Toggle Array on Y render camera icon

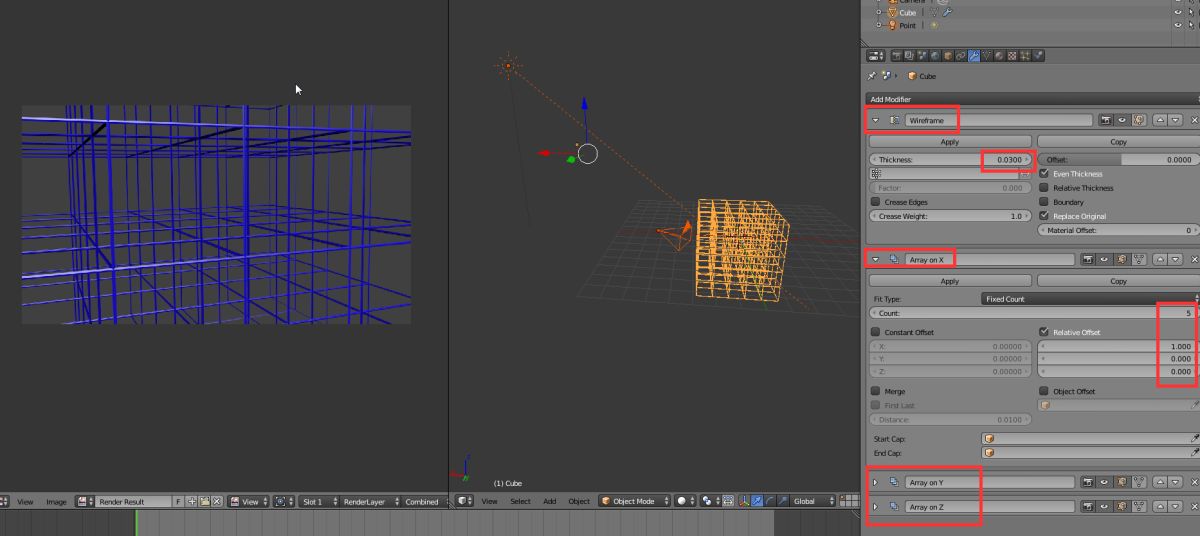click(x=1088, y=482)
